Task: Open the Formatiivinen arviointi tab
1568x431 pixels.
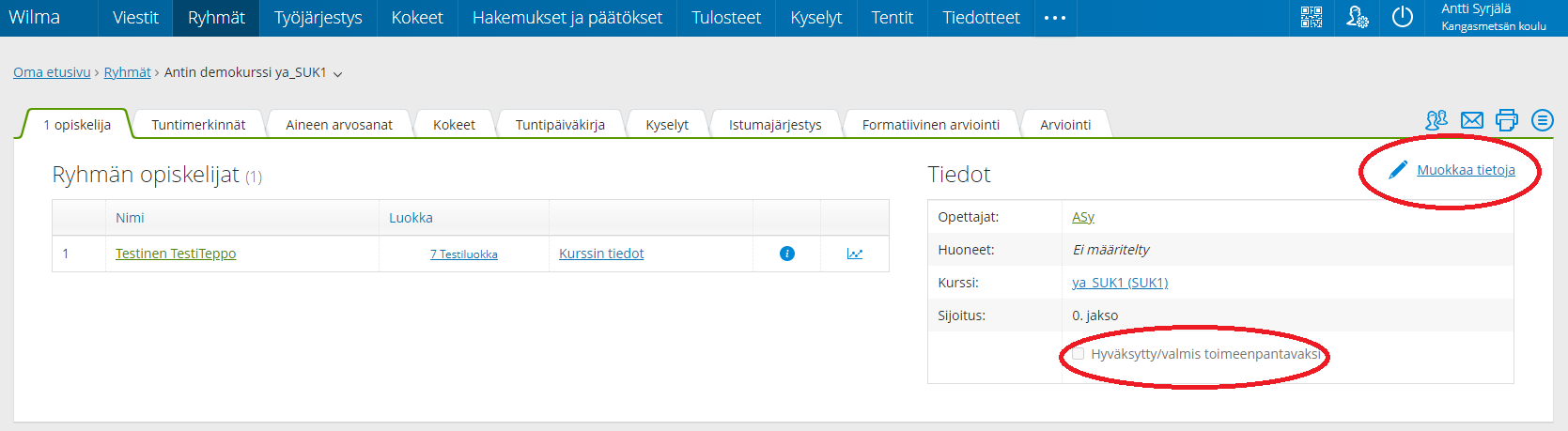Action: [x=930, y=125]
